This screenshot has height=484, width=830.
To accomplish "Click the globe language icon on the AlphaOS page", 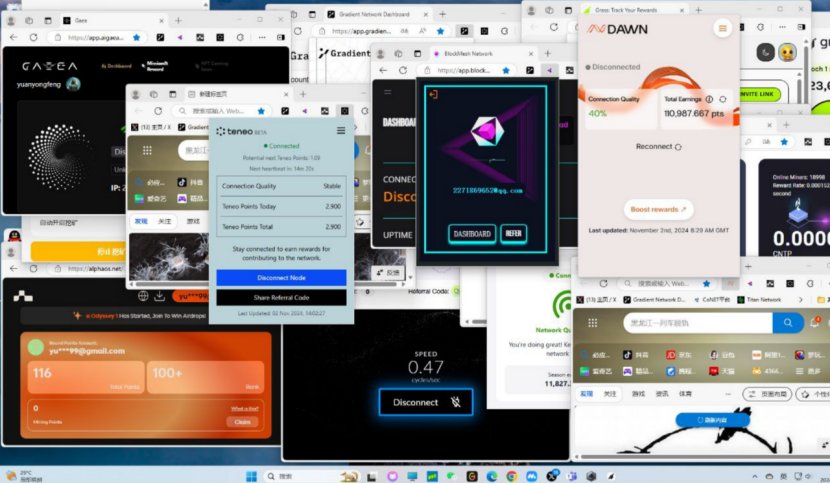I will click(x=143, y=295).
